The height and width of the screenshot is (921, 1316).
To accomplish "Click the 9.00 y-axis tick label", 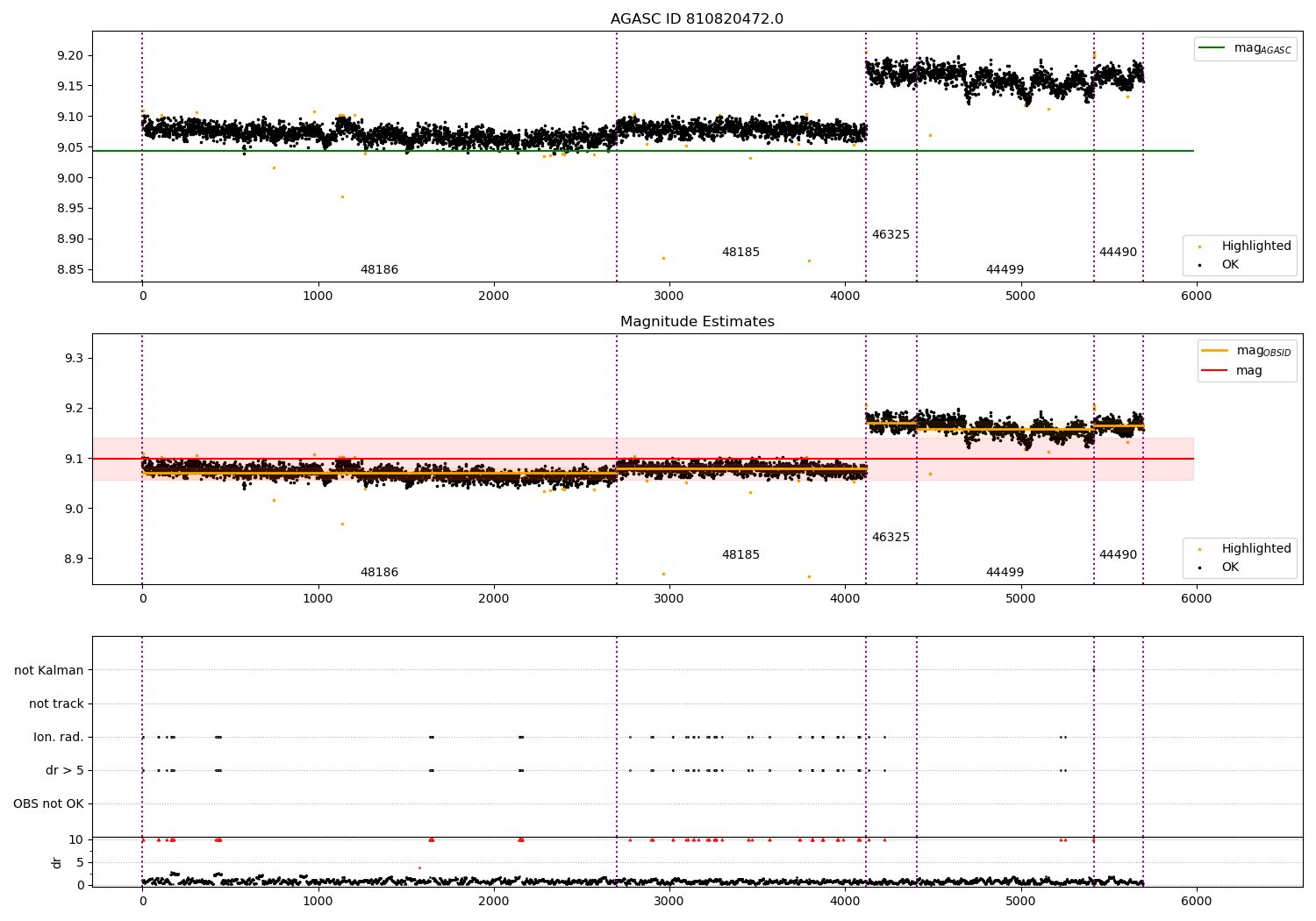I will pos(69,178).
